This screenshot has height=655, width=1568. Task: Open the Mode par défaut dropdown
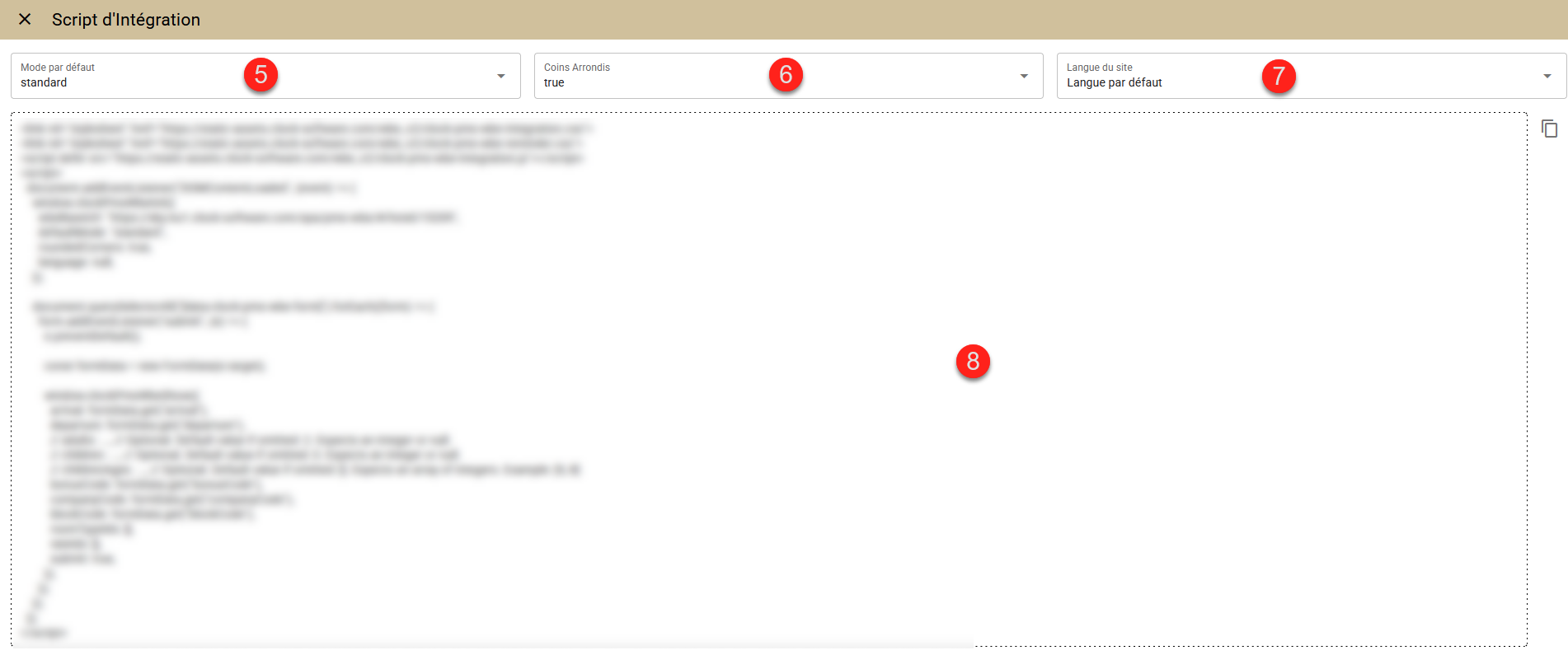tap(265, 76)
